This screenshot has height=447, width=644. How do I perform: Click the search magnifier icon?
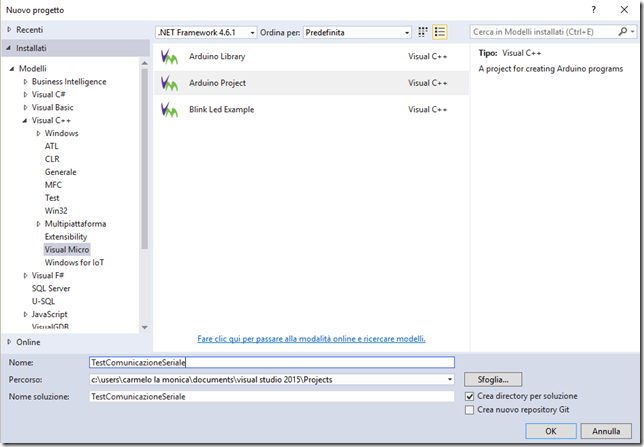[623, 32]
